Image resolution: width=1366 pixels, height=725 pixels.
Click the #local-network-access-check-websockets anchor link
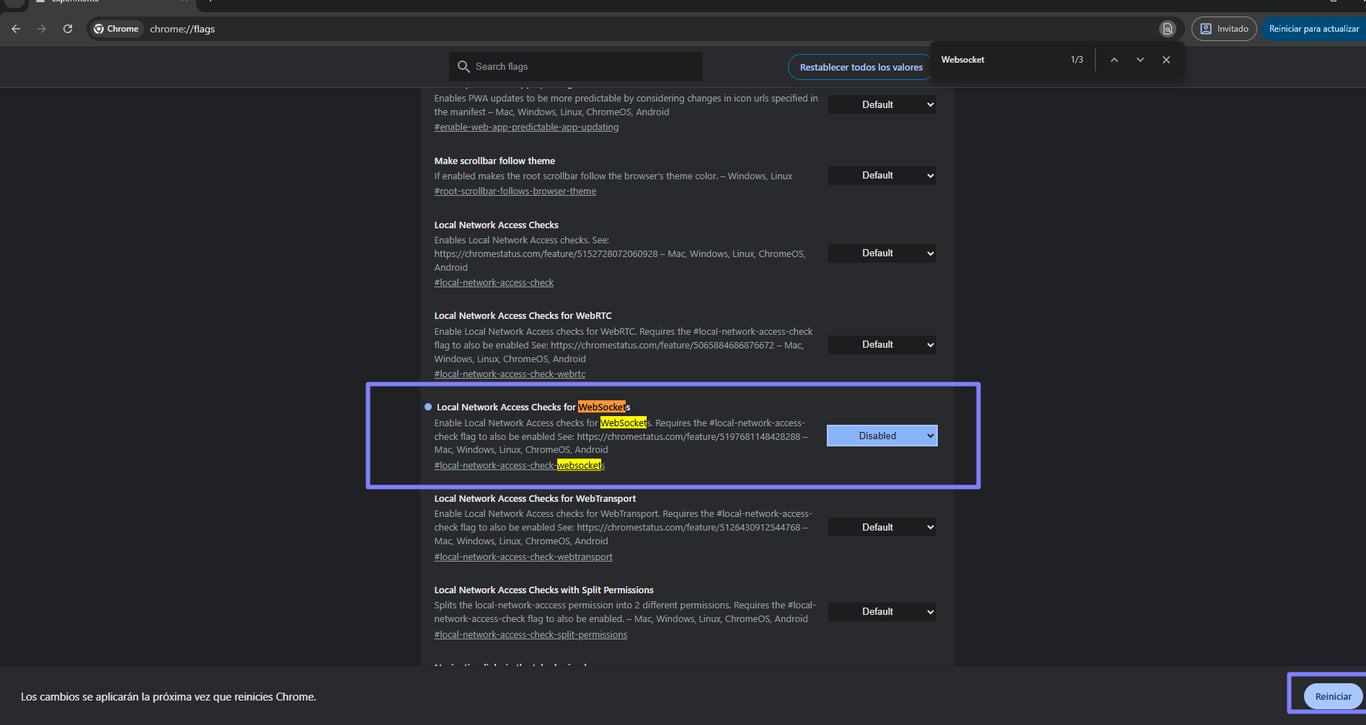pos(520,465)
